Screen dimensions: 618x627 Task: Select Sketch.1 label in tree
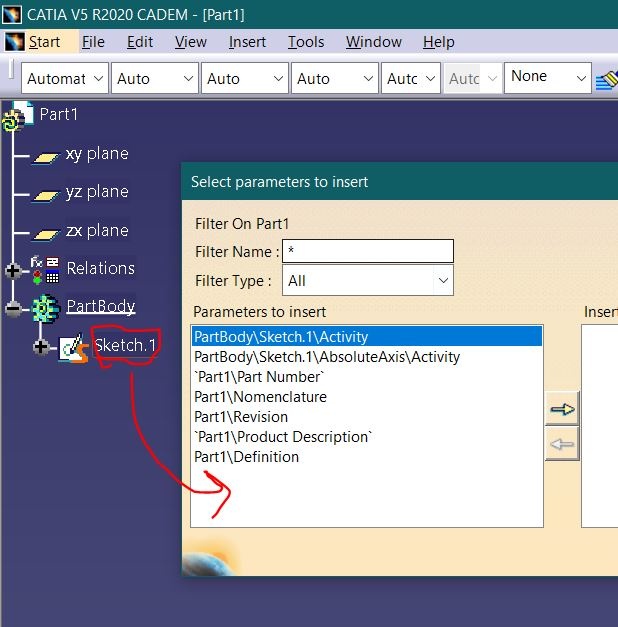point(125,345)
